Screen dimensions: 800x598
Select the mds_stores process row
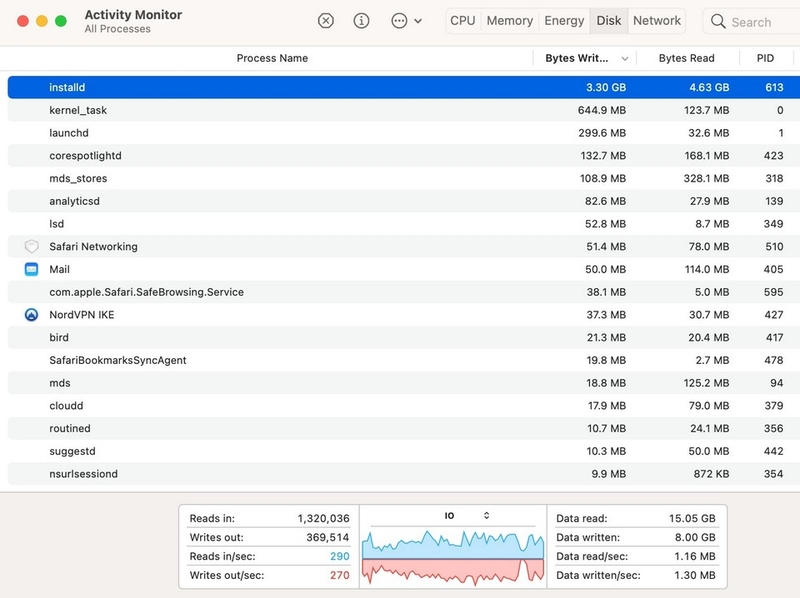tap(404, 178)
